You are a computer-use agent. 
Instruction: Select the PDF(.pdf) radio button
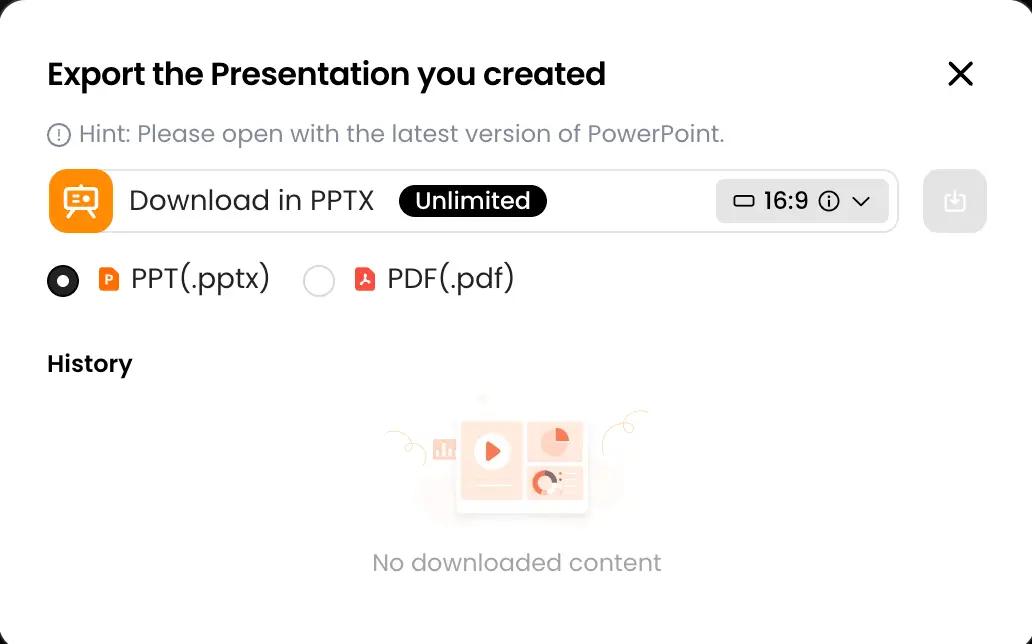point(319,281)
